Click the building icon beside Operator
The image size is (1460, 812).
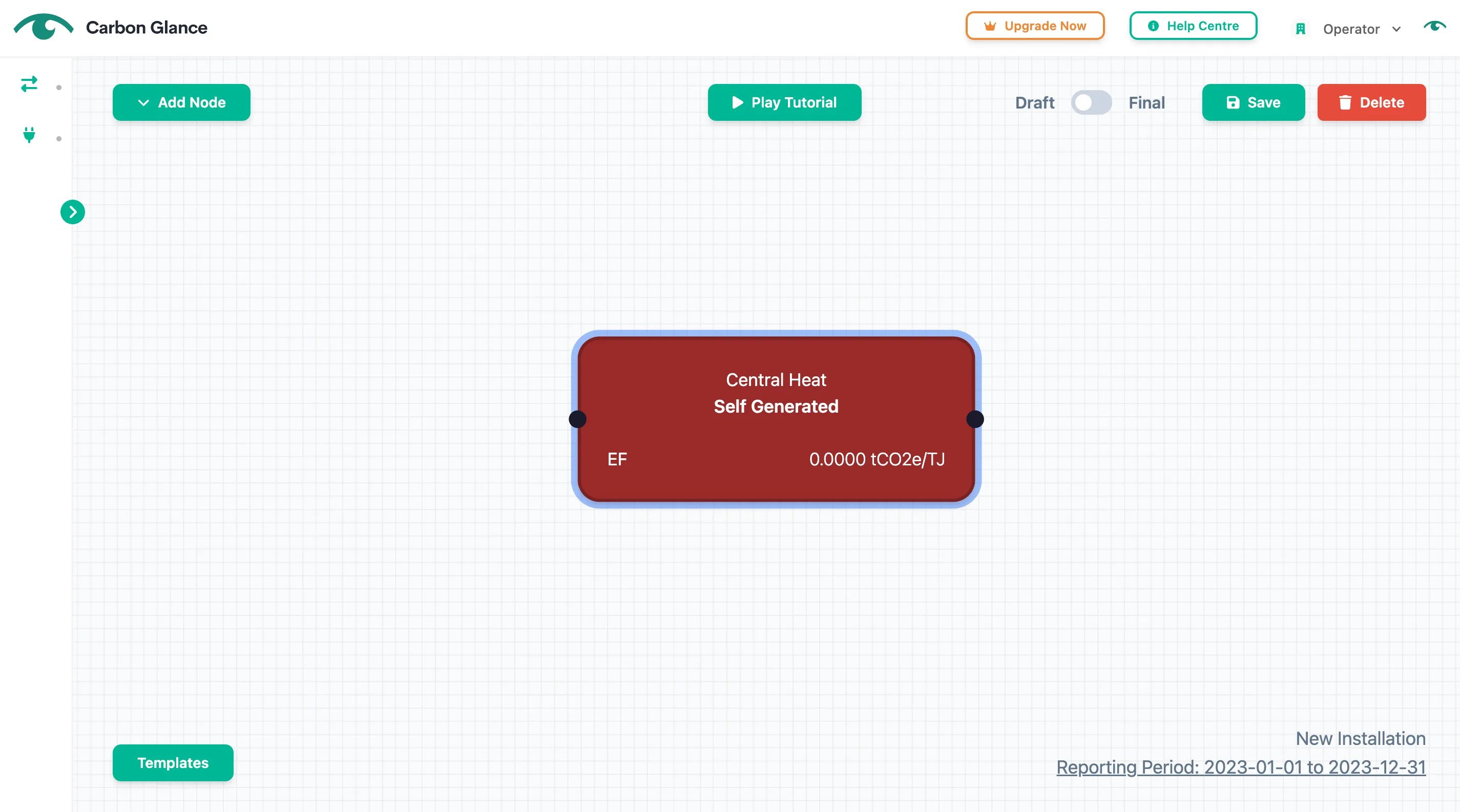click(x=1301, y=29)
